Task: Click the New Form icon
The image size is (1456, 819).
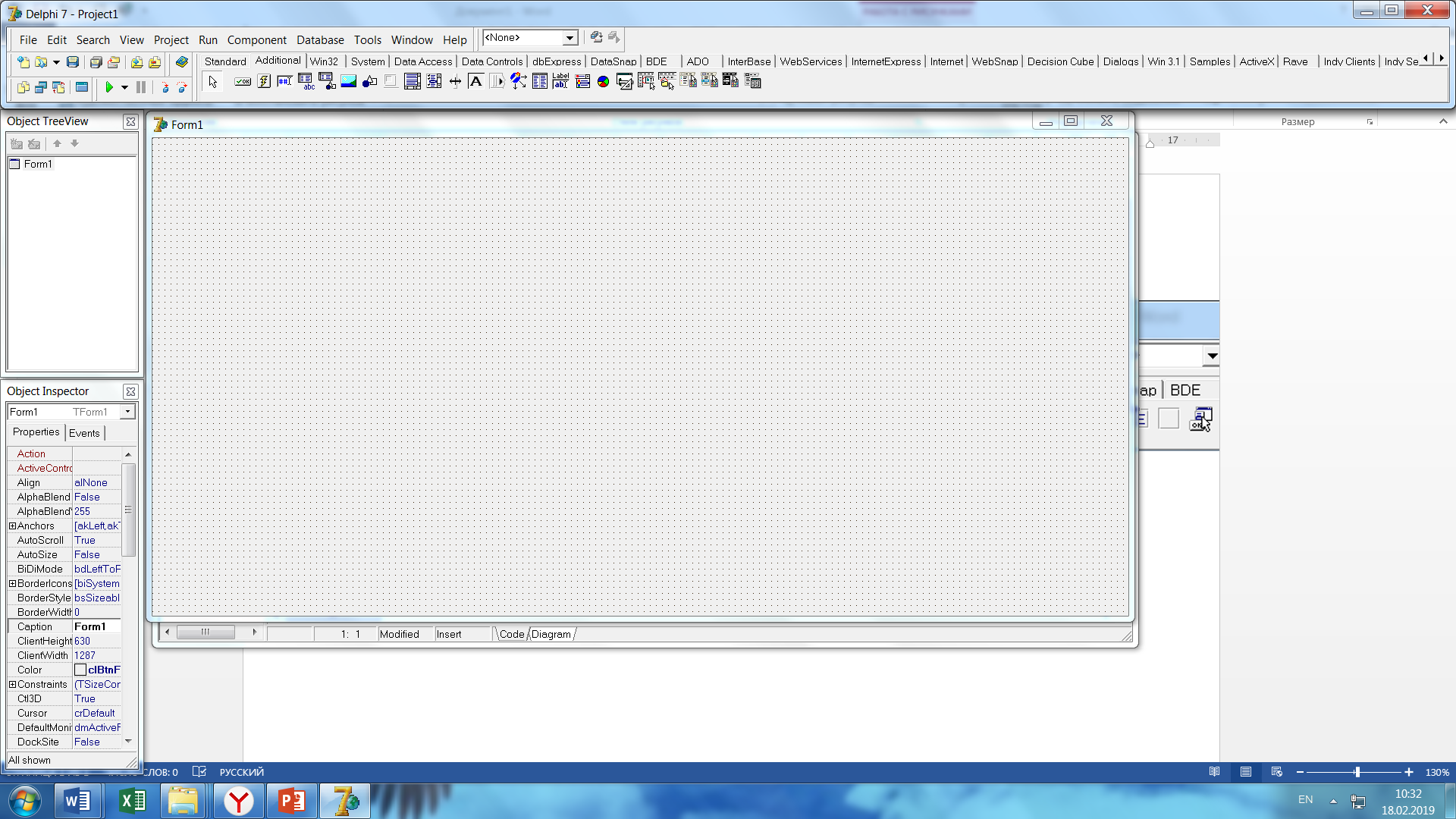Action: point(82,87)
